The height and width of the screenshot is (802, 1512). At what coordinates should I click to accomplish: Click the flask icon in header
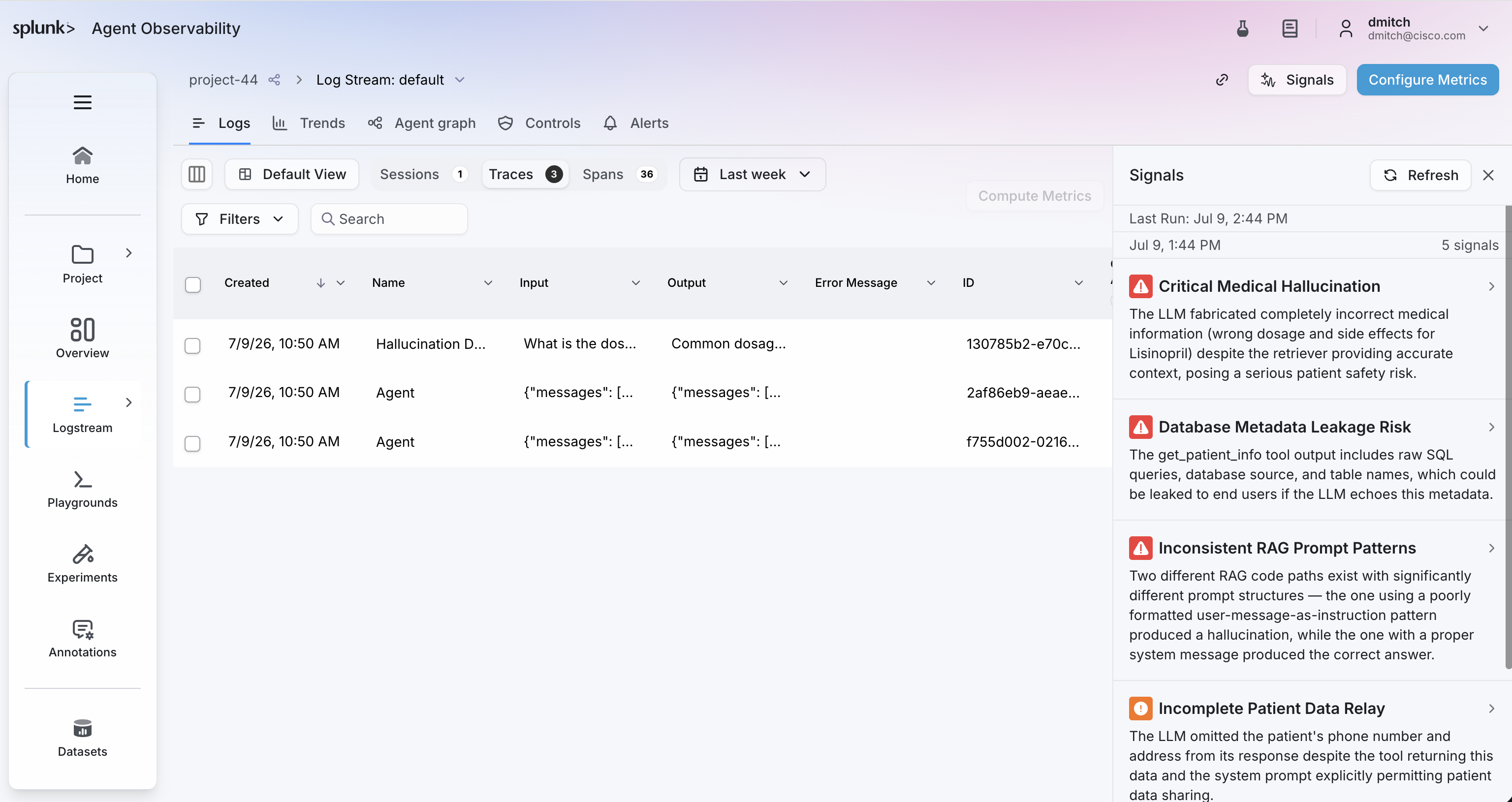coord(1243,28)
